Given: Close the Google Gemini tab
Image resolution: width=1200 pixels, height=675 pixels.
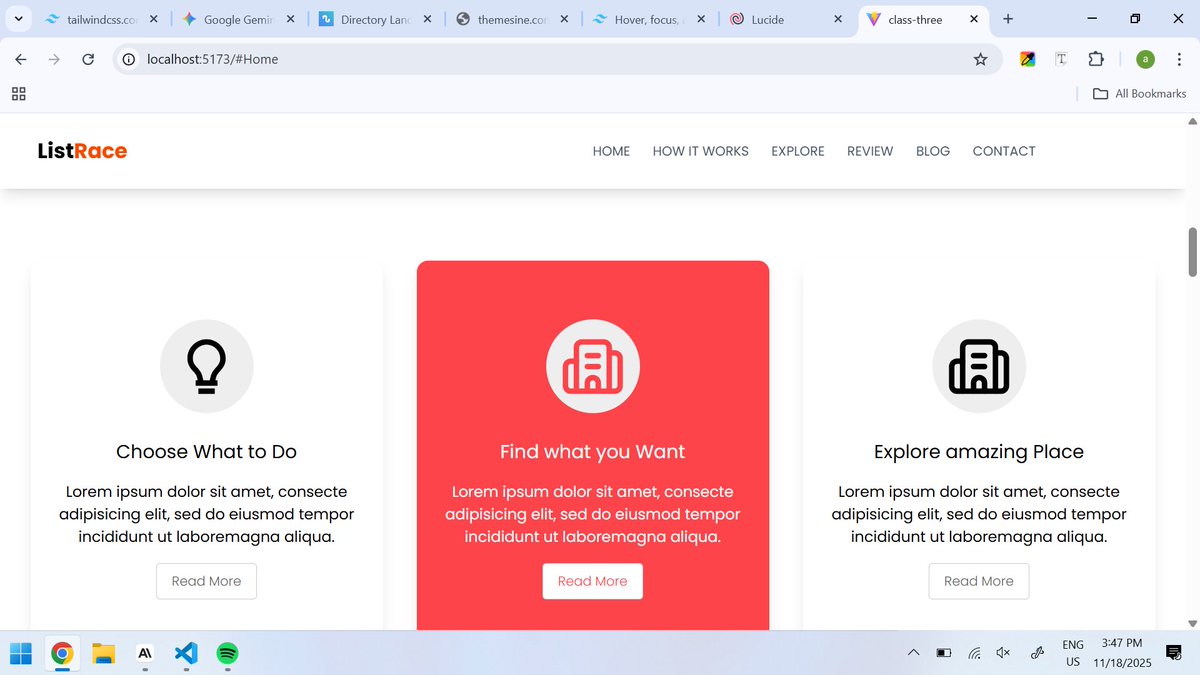Looking at the screenshot, I should pos(290,19).
